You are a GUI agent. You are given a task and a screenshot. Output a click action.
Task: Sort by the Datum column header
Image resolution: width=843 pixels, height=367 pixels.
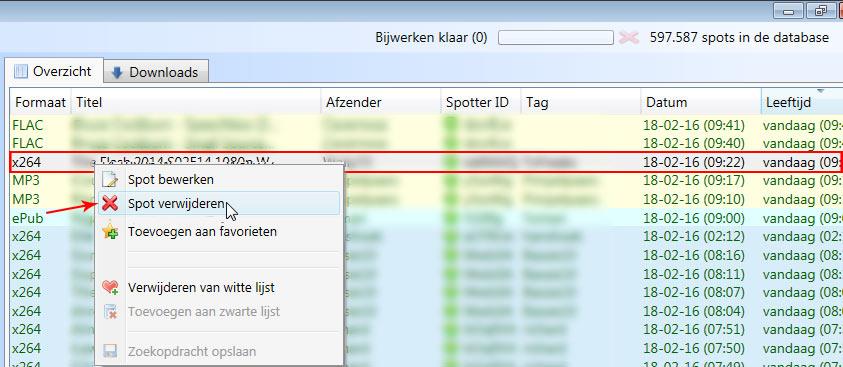(701, 102)
